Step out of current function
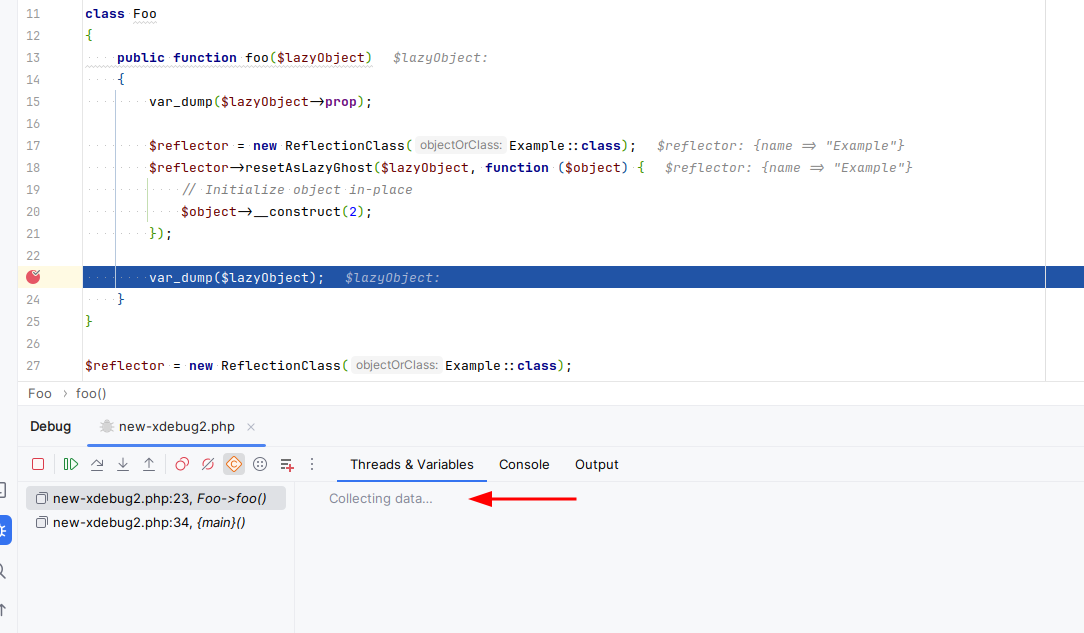The height and width of the screenshot is (633, 1084). click(149, 464)
